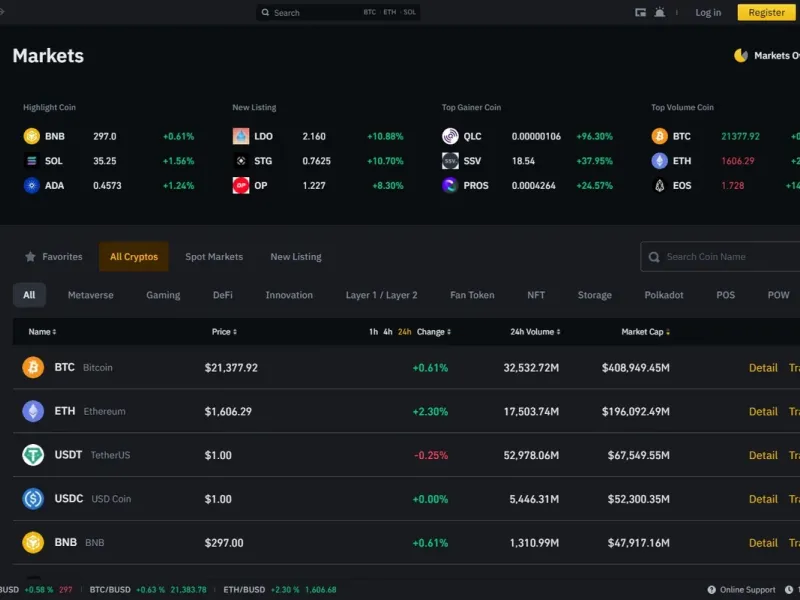
Task: Click the top Search input field
Action: click(338, 12)
